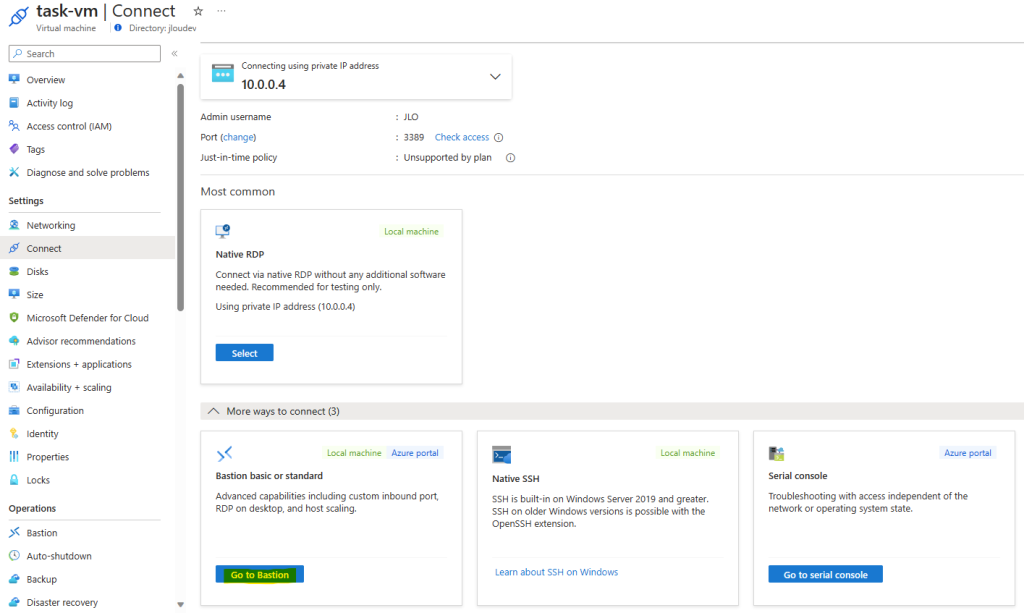Click the port value 3389
The image size is (1024, 613).
click(413, 138)
